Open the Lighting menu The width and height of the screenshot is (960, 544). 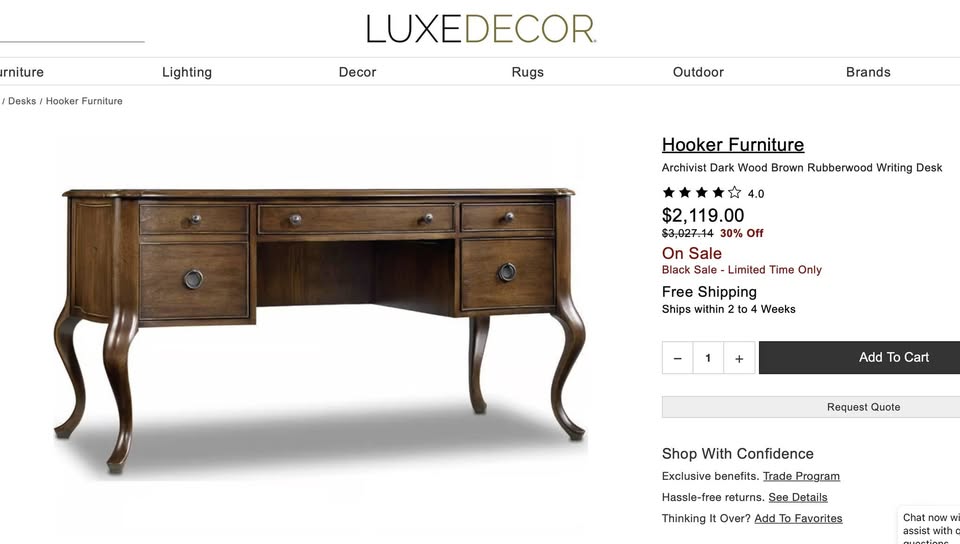pos(187,72)
